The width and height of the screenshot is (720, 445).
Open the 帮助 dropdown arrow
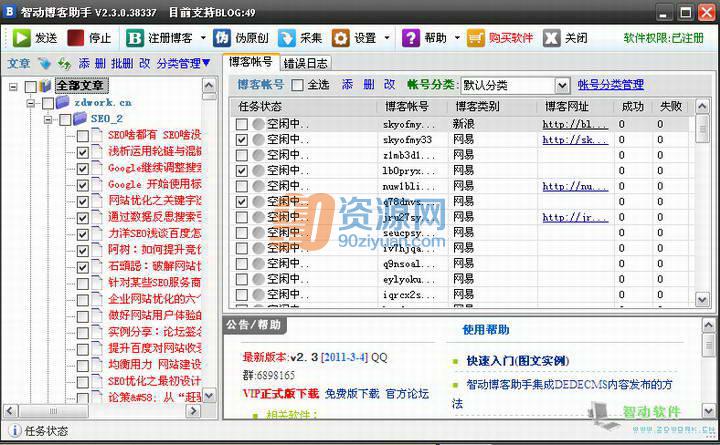pos(457,38)
